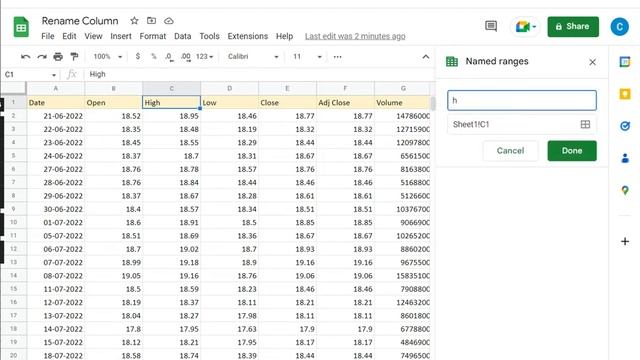
Task: Format as percent
Action: (x=153, y=56)
